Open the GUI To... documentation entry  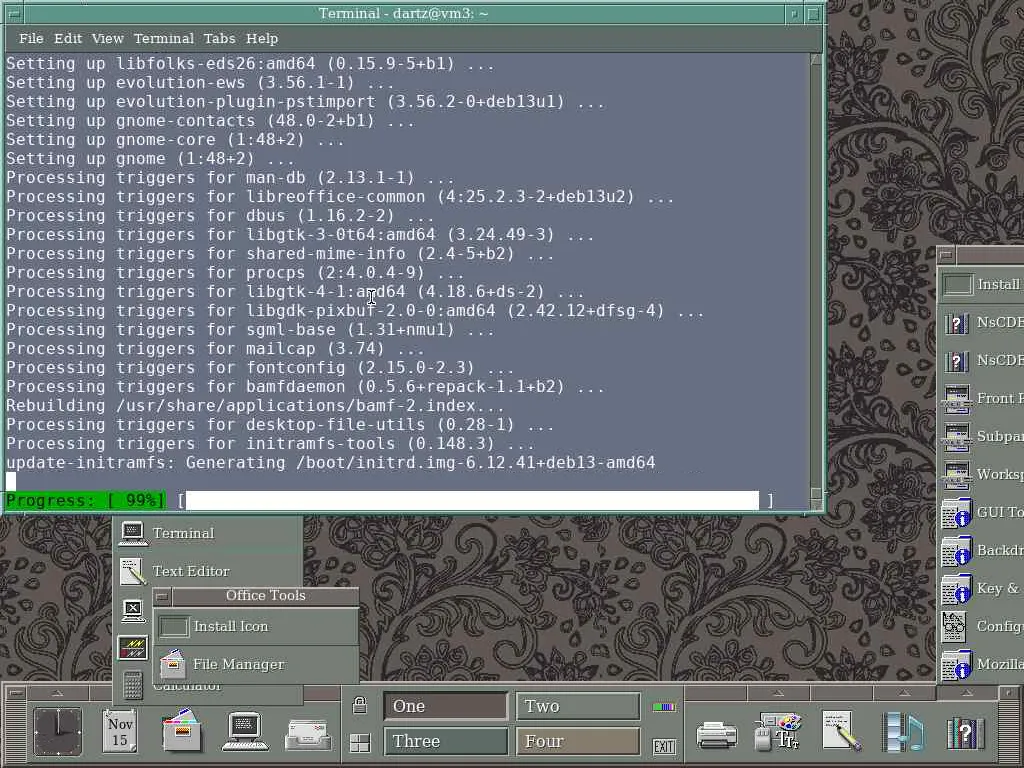[x=982, y=512]
